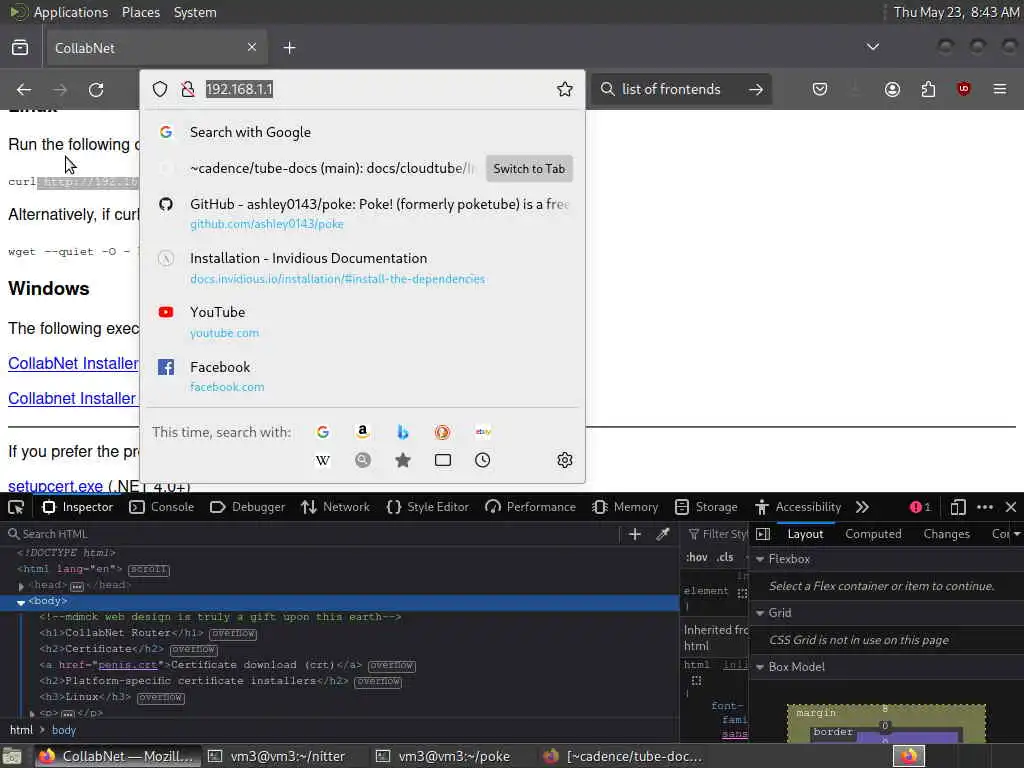
Task: Collapse the Box Model section
Action: (x=760, y=667)
